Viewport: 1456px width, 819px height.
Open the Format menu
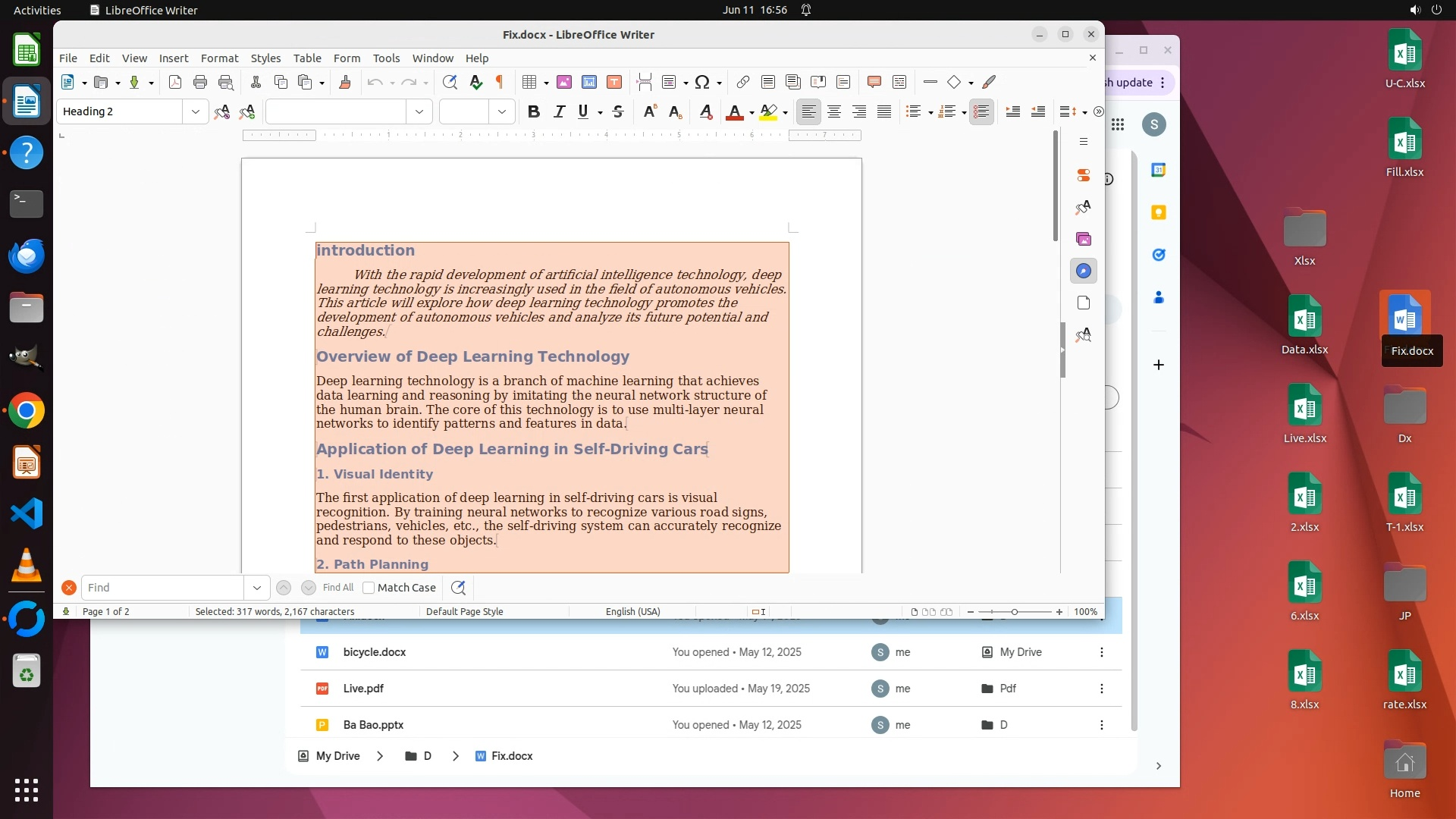click(219, 58)
